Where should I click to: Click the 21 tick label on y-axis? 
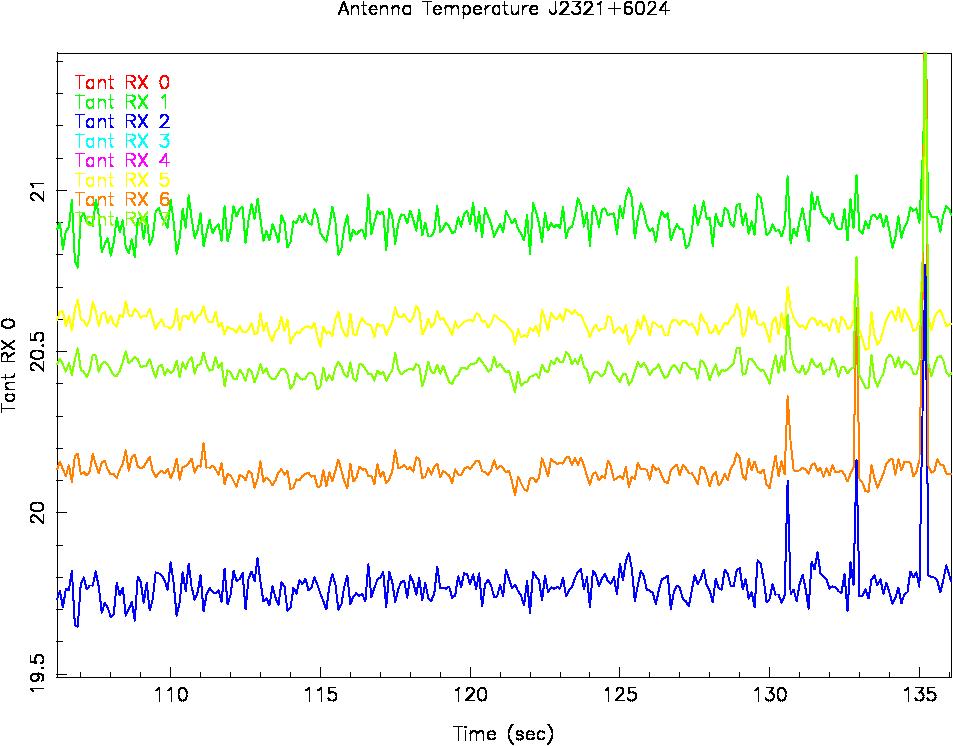tap(39, 190)
